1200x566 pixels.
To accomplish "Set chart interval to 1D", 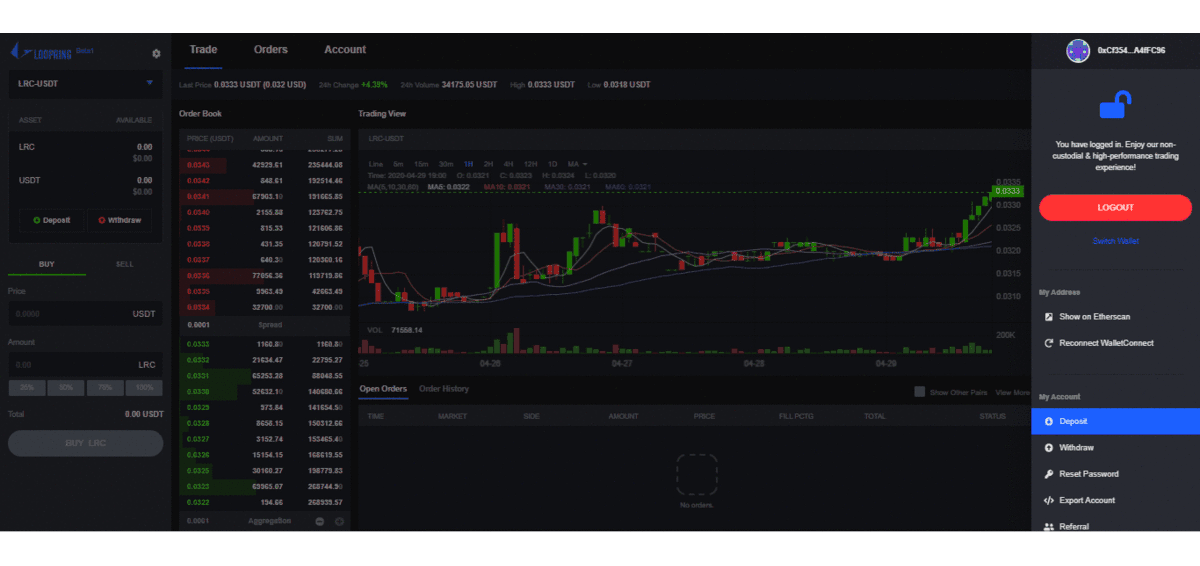I will point(553,163).
